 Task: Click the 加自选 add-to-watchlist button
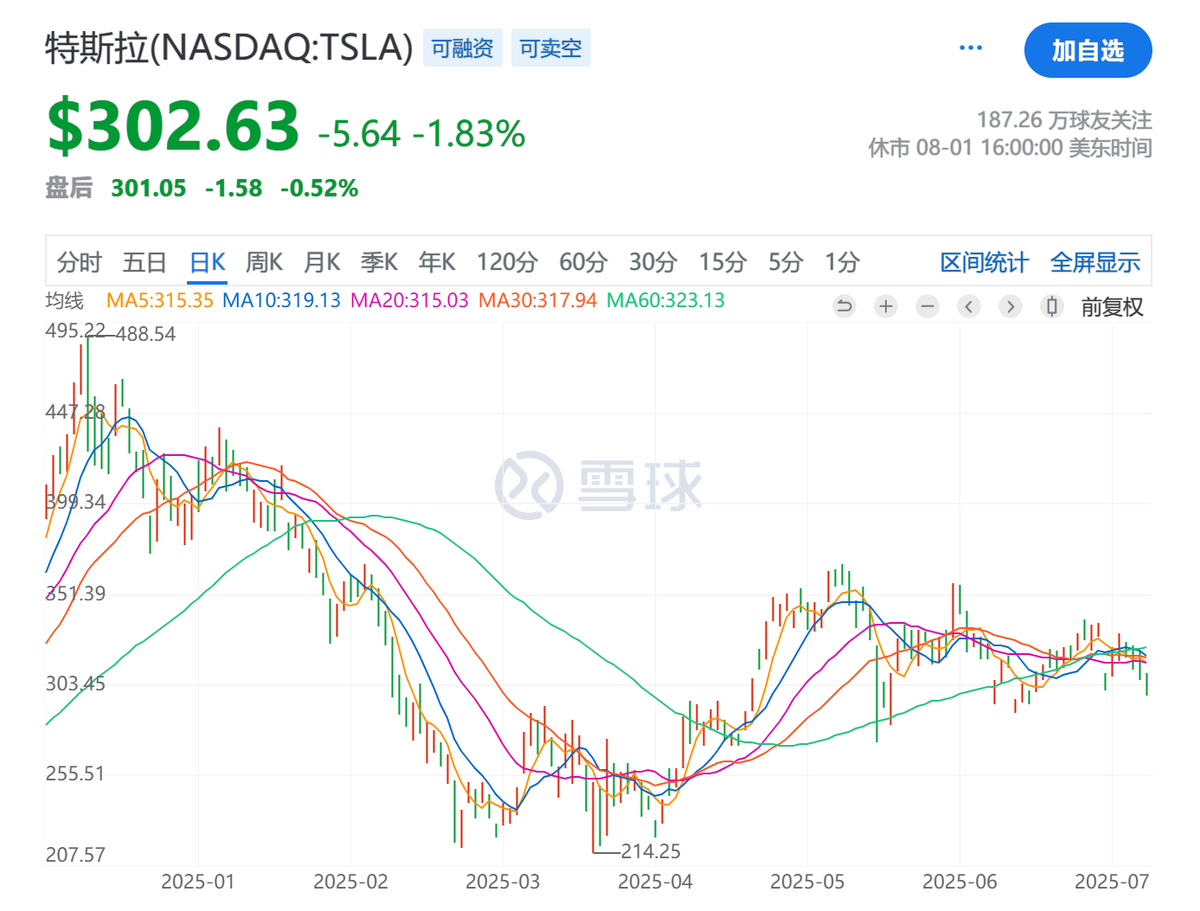1088,51
